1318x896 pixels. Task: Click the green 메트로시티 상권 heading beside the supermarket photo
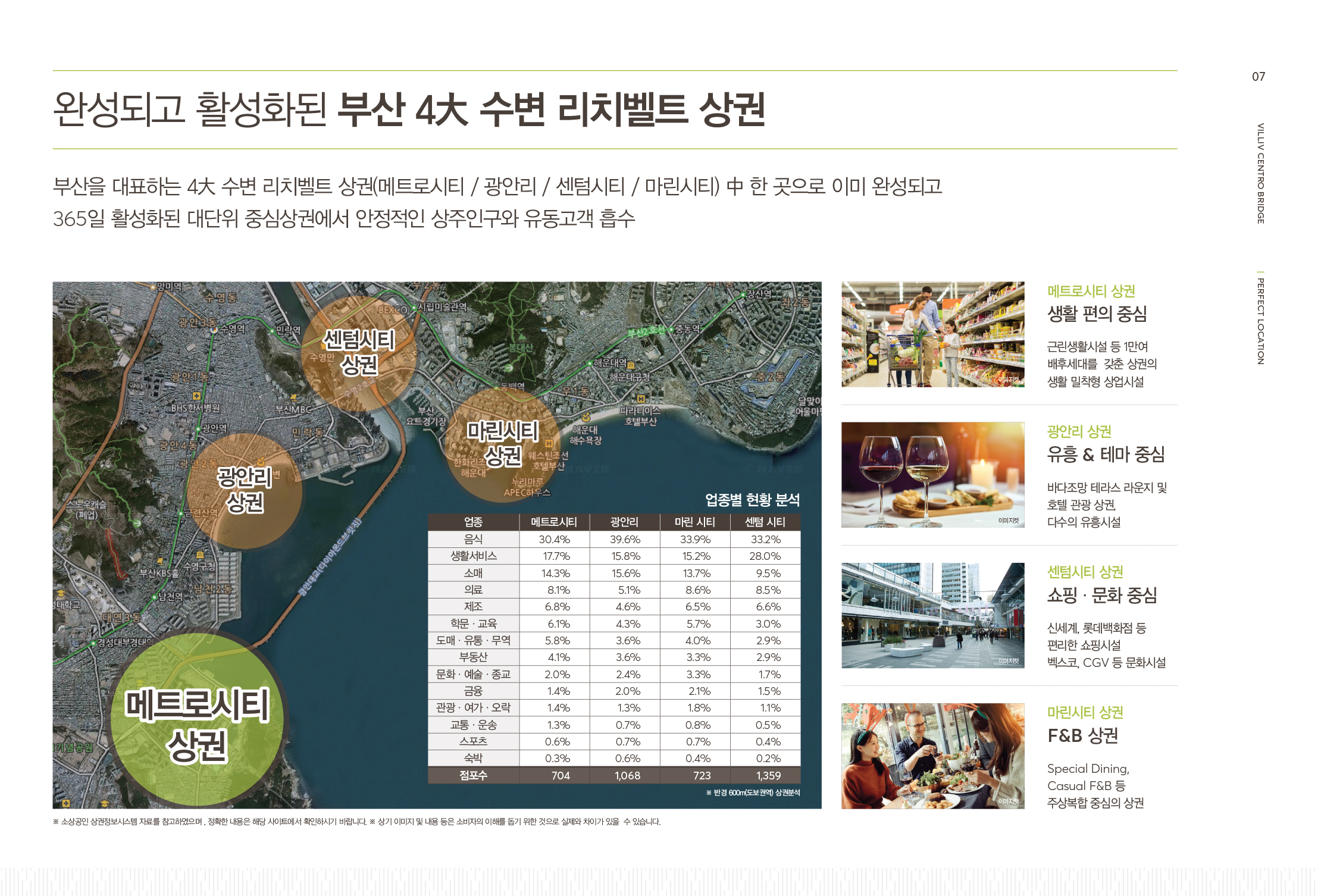coord(1091,291)
